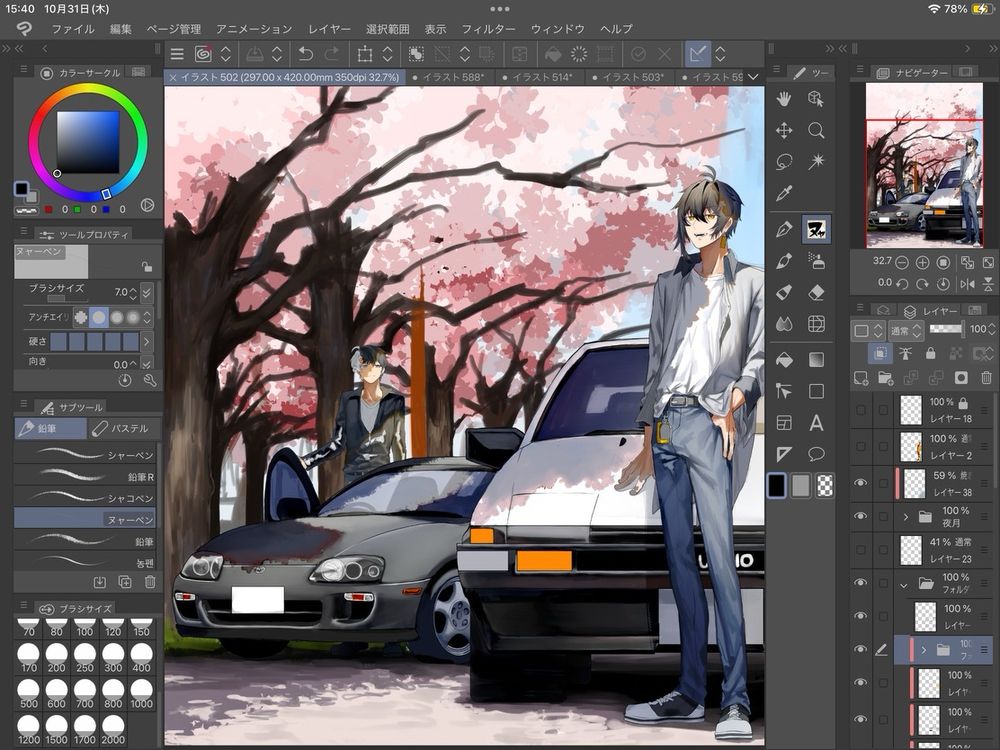The width and height of the screenshot is (1000, 750).
Task: Adjust the layer opacity slider
Action: [946, 329]
